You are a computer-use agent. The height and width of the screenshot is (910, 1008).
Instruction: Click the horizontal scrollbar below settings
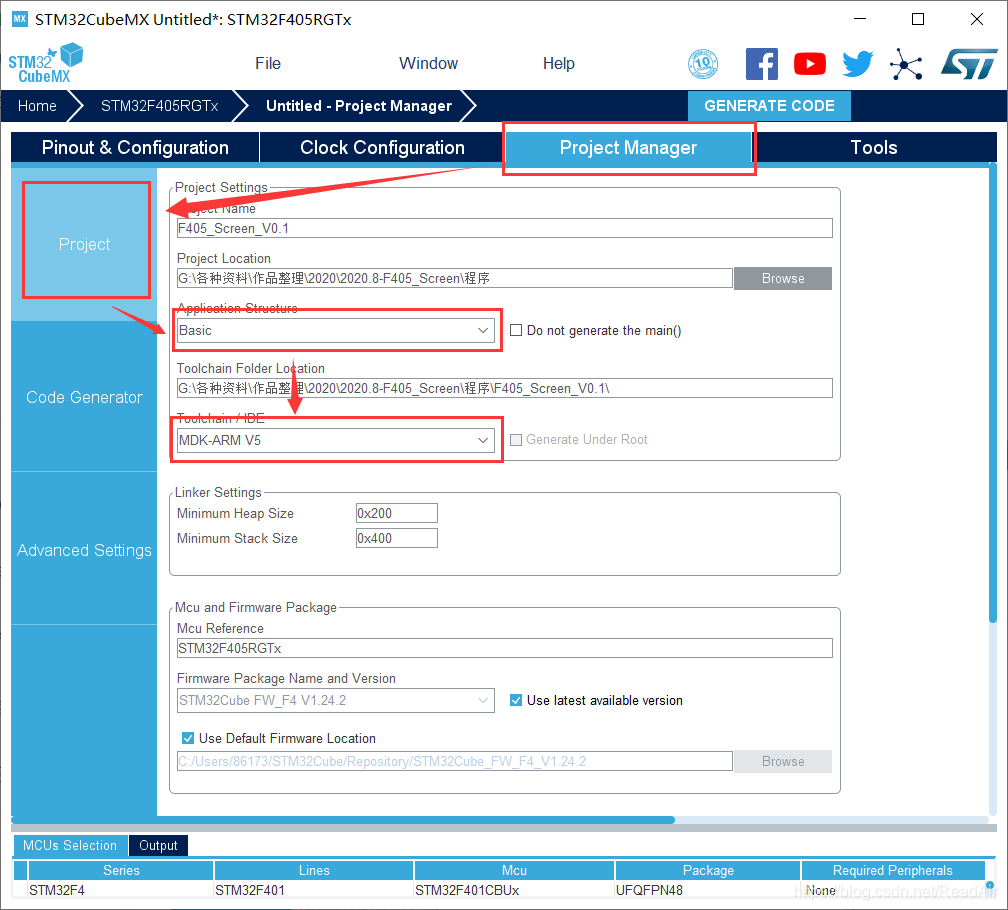(343, 820)
